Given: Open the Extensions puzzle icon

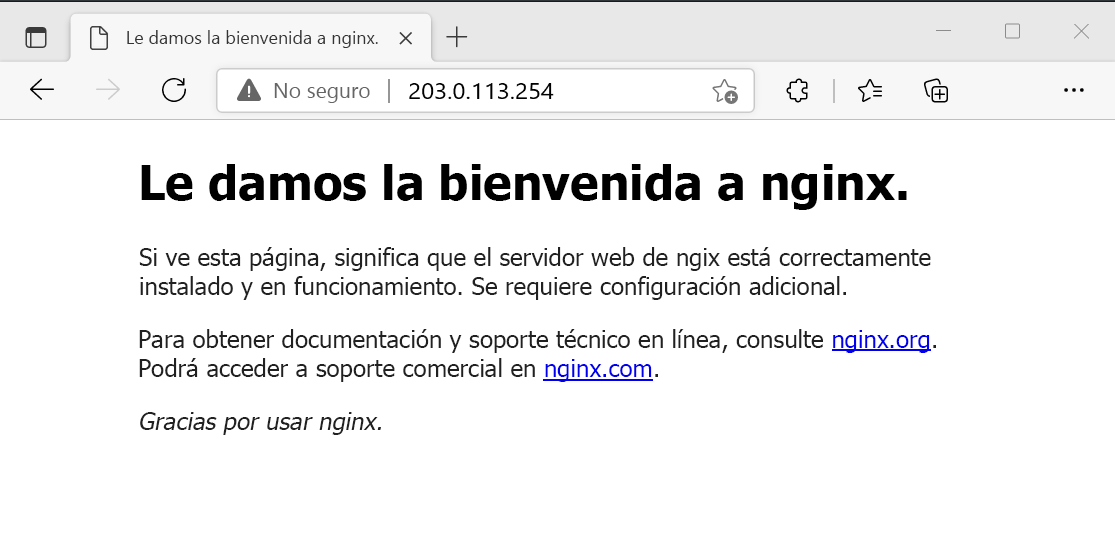Looking at the screenshot, I should (x=798, y=90).
